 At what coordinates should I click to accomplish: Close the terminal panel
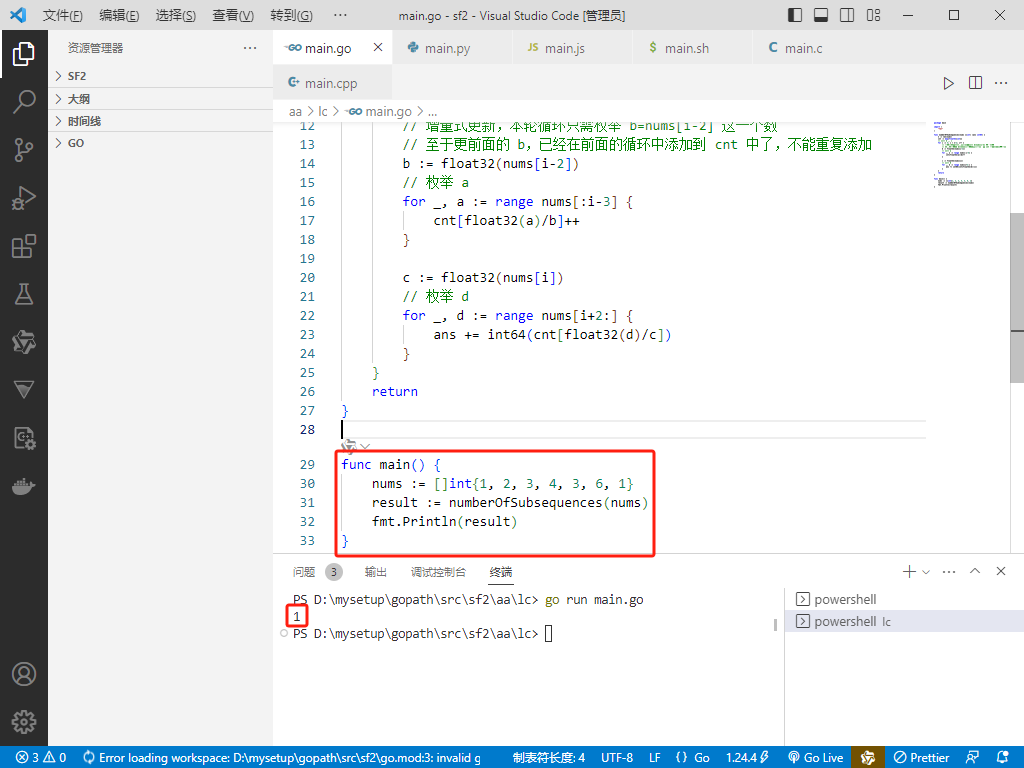1001,571
